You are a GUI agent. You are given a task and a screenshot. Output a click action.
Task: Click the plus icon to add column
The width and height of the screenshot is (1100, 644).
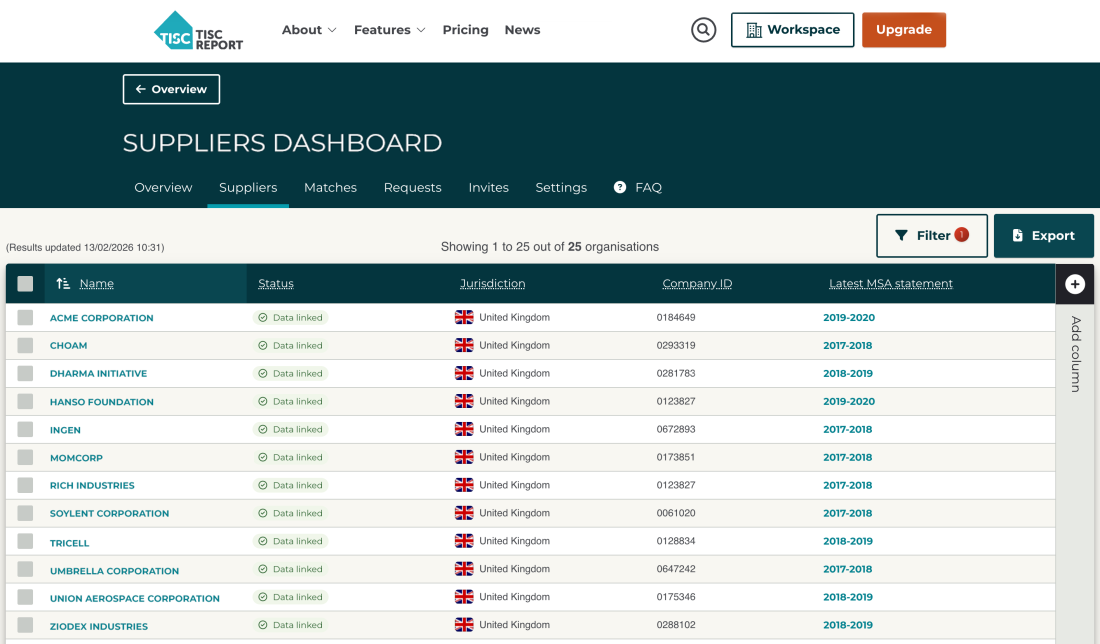(x=1075, y=284)
